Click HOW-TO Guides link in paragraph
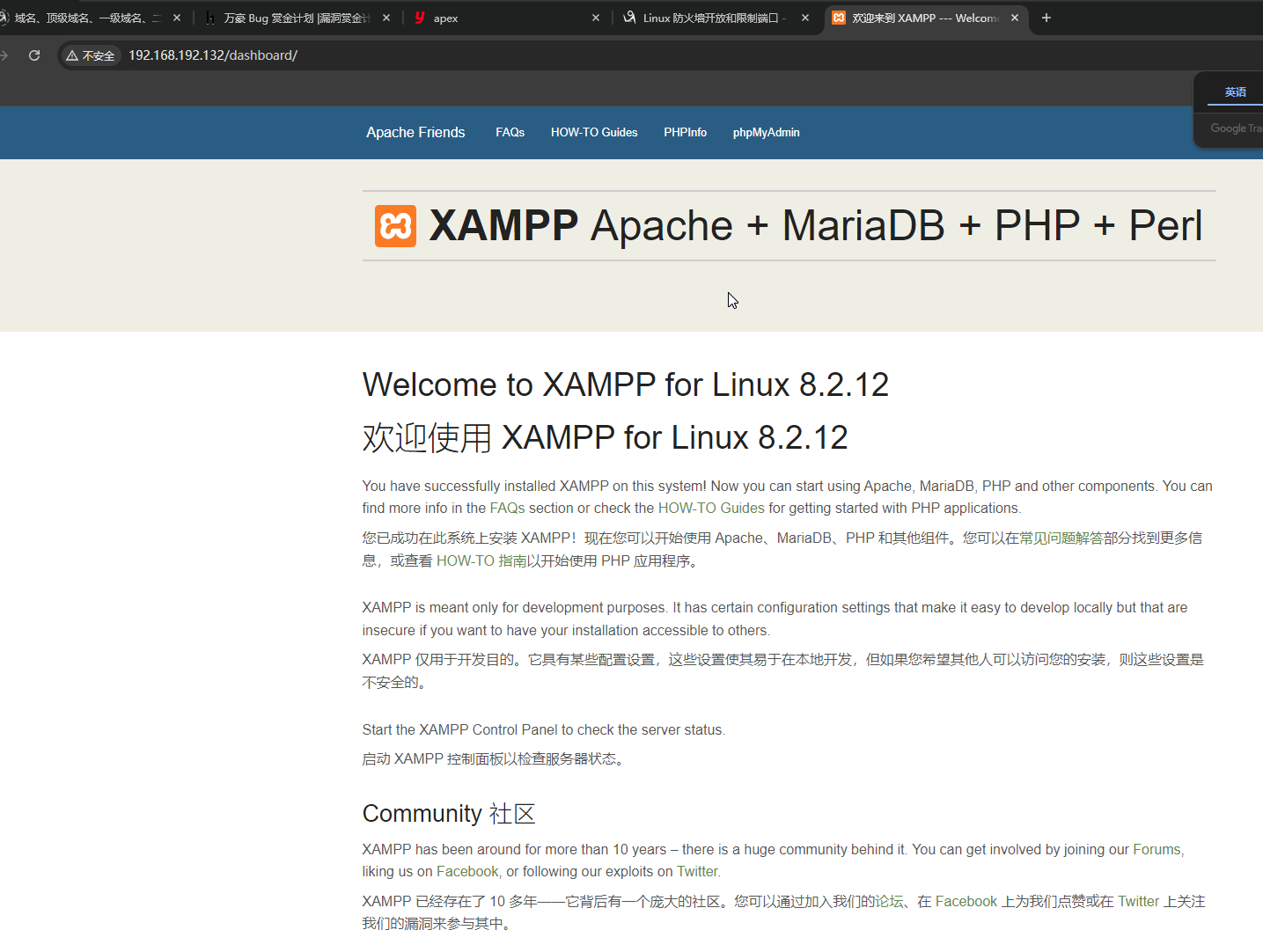This screenshot has height=952, width=1263. pos(711,509)
